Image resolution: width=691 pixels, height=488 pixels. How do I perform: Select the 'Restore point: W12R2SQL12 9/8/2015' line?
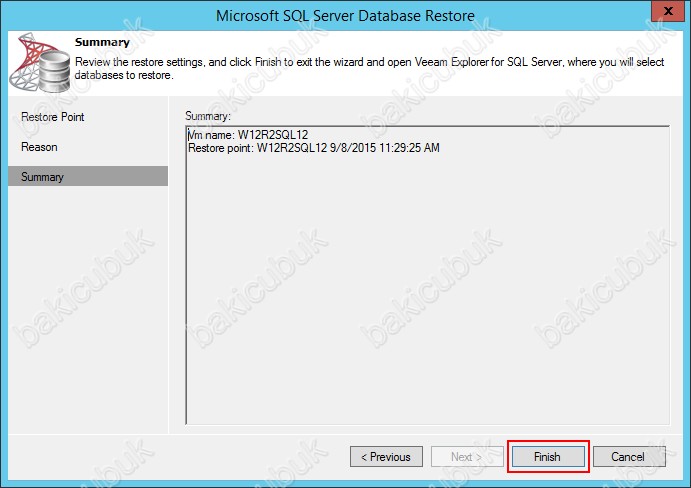(x=314, y=148)
